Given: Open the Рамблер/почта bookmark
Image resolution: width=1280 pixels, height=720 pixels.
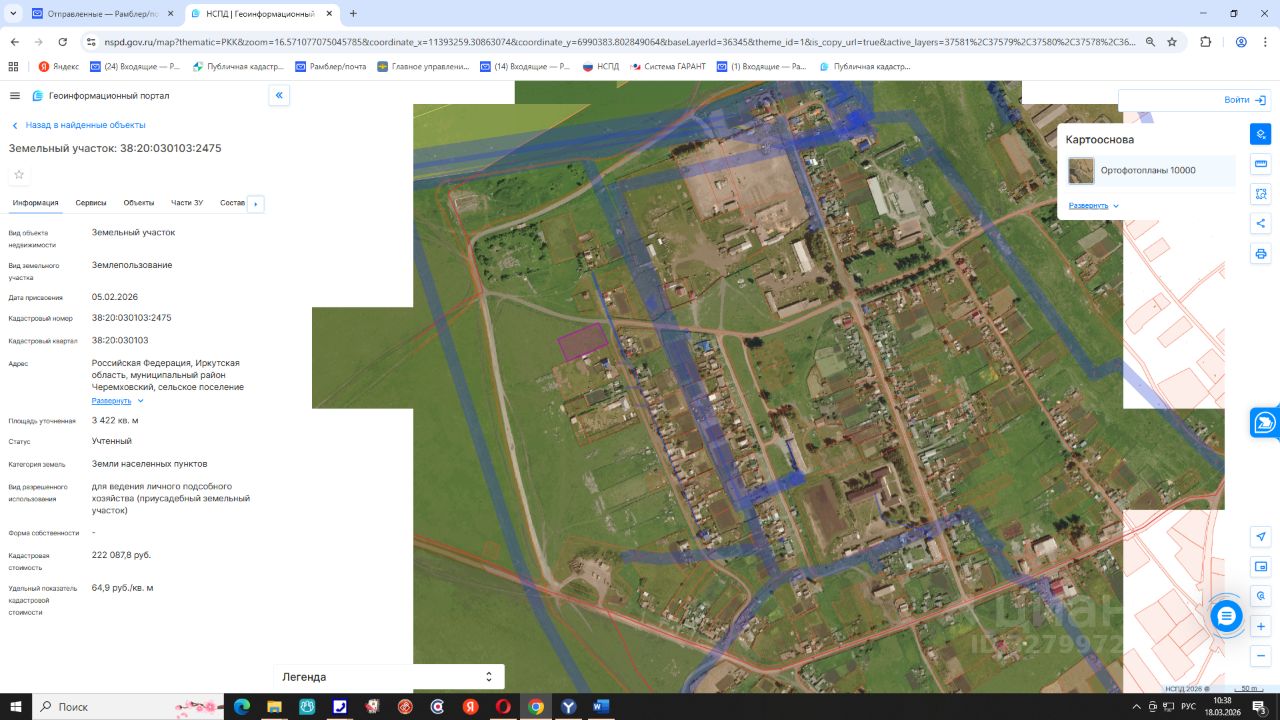Looking at the screenshot, I should pyautogui.click(x=331, y=66).
